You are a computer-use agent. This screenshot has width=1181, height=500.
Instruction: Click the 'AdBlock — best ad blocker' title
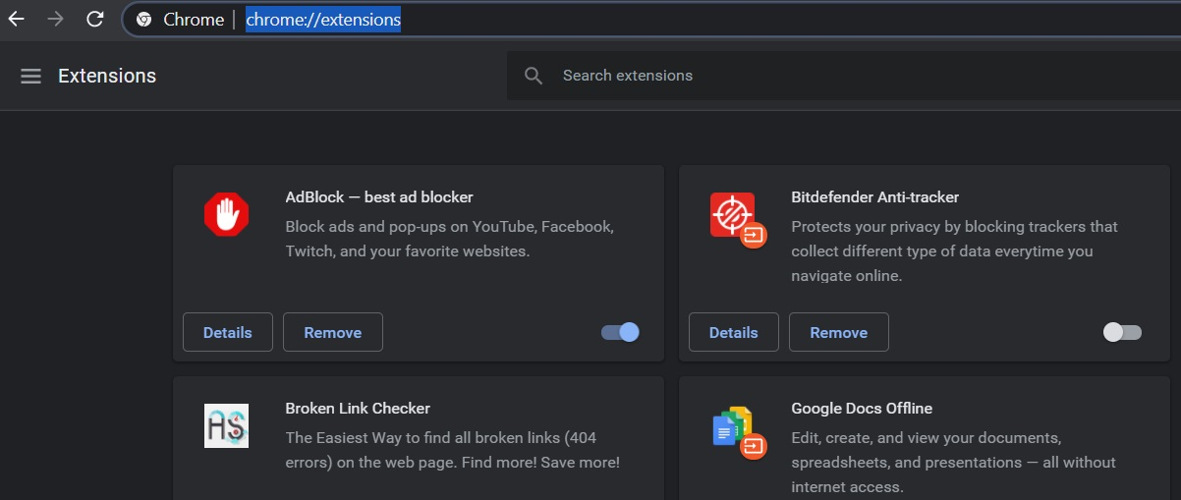[x=379, y=197]
